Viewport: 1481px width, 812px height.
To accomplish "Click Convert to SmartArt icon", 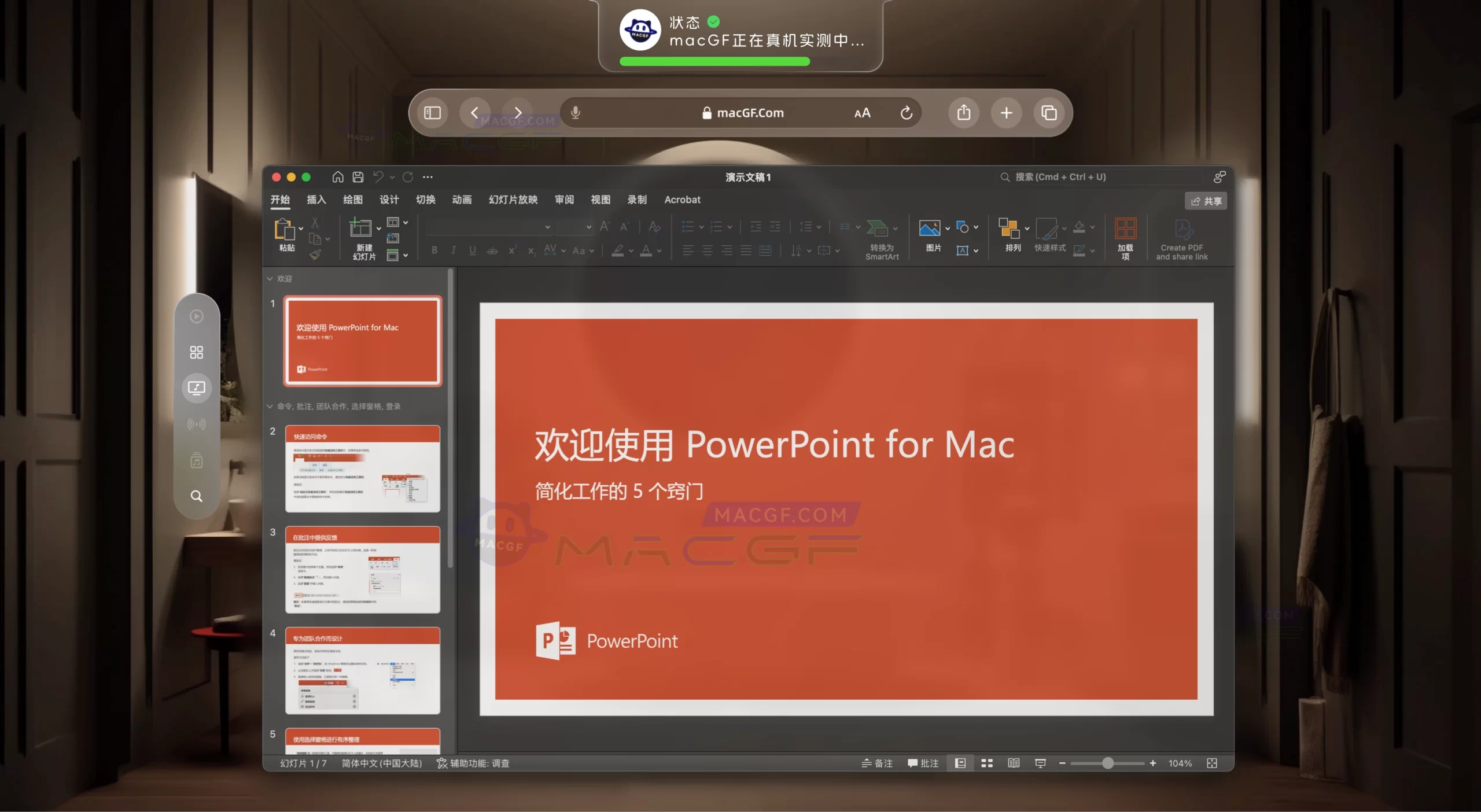I will [877, 228].
